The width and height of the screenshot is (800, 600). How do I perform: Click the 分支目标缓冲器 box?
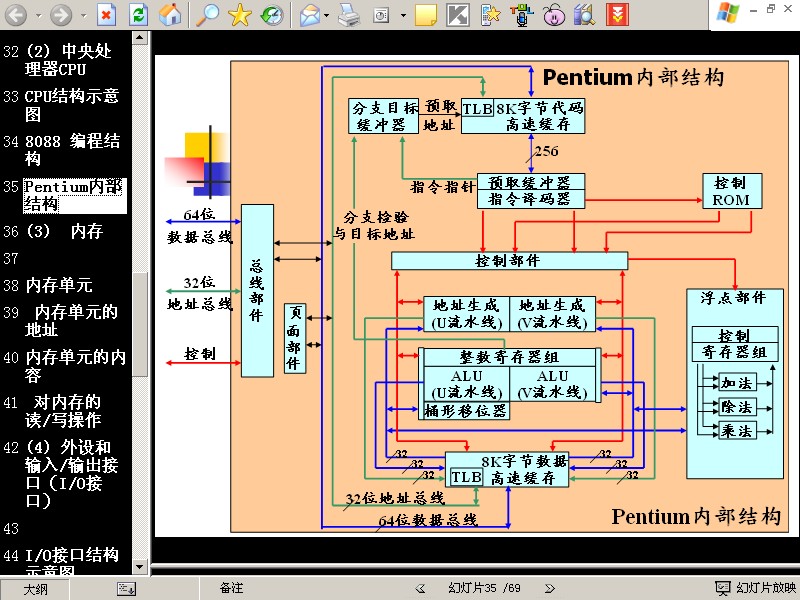383,116
